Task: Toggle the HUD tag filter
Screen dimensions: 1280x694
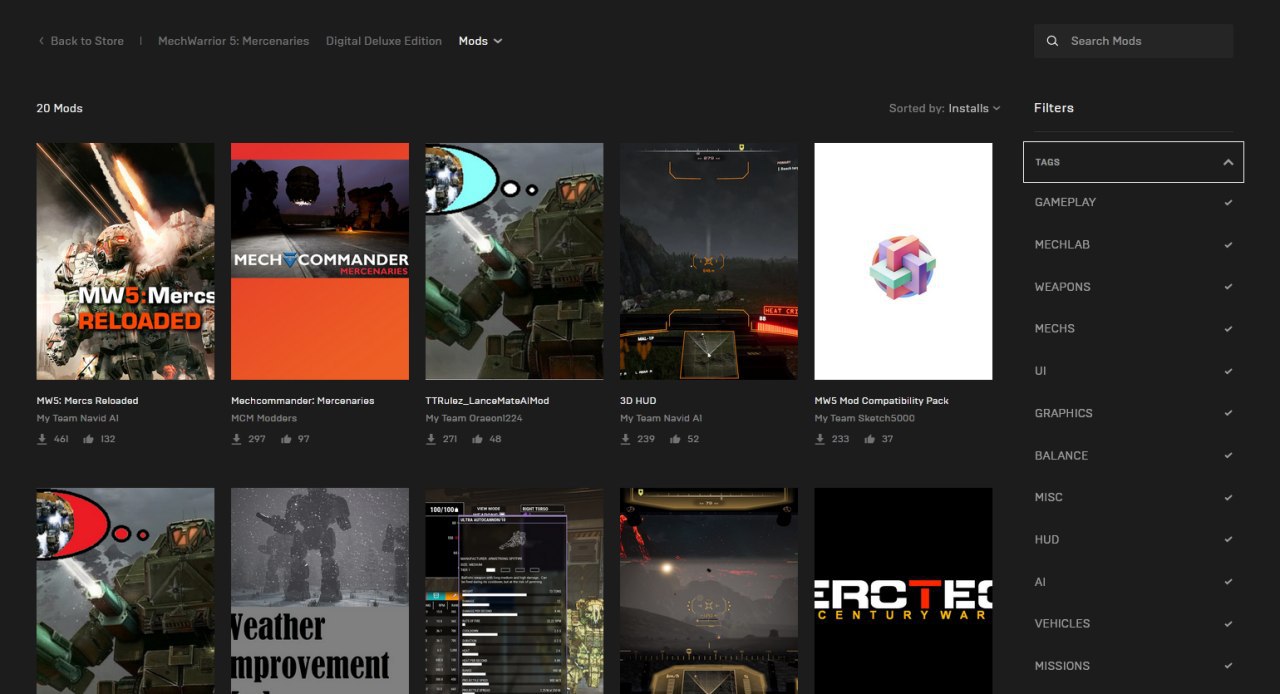Action: click(1133, 539)
